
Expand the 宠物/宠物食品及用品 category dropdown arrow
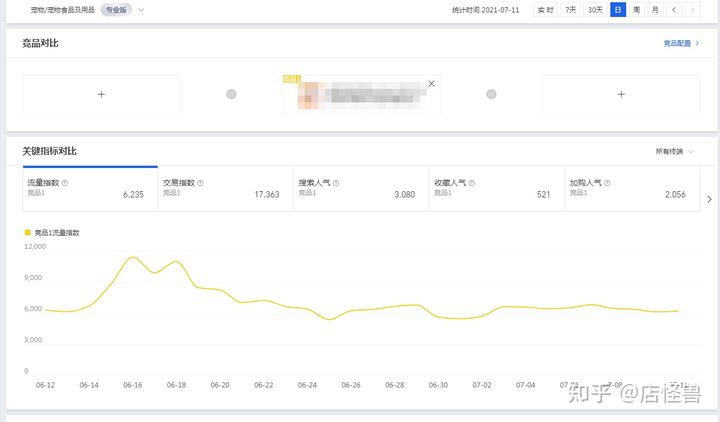pos(141,10)
